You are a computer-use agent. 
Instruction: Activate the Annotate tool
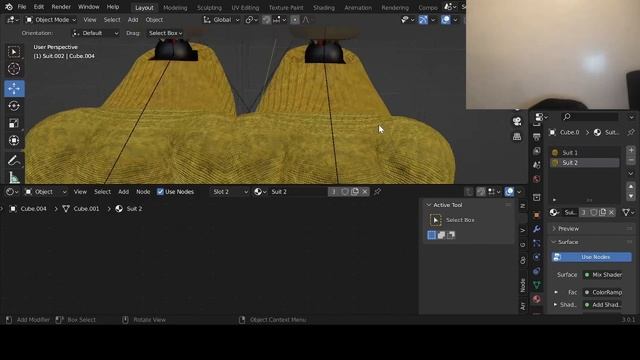tap(14, 160)
